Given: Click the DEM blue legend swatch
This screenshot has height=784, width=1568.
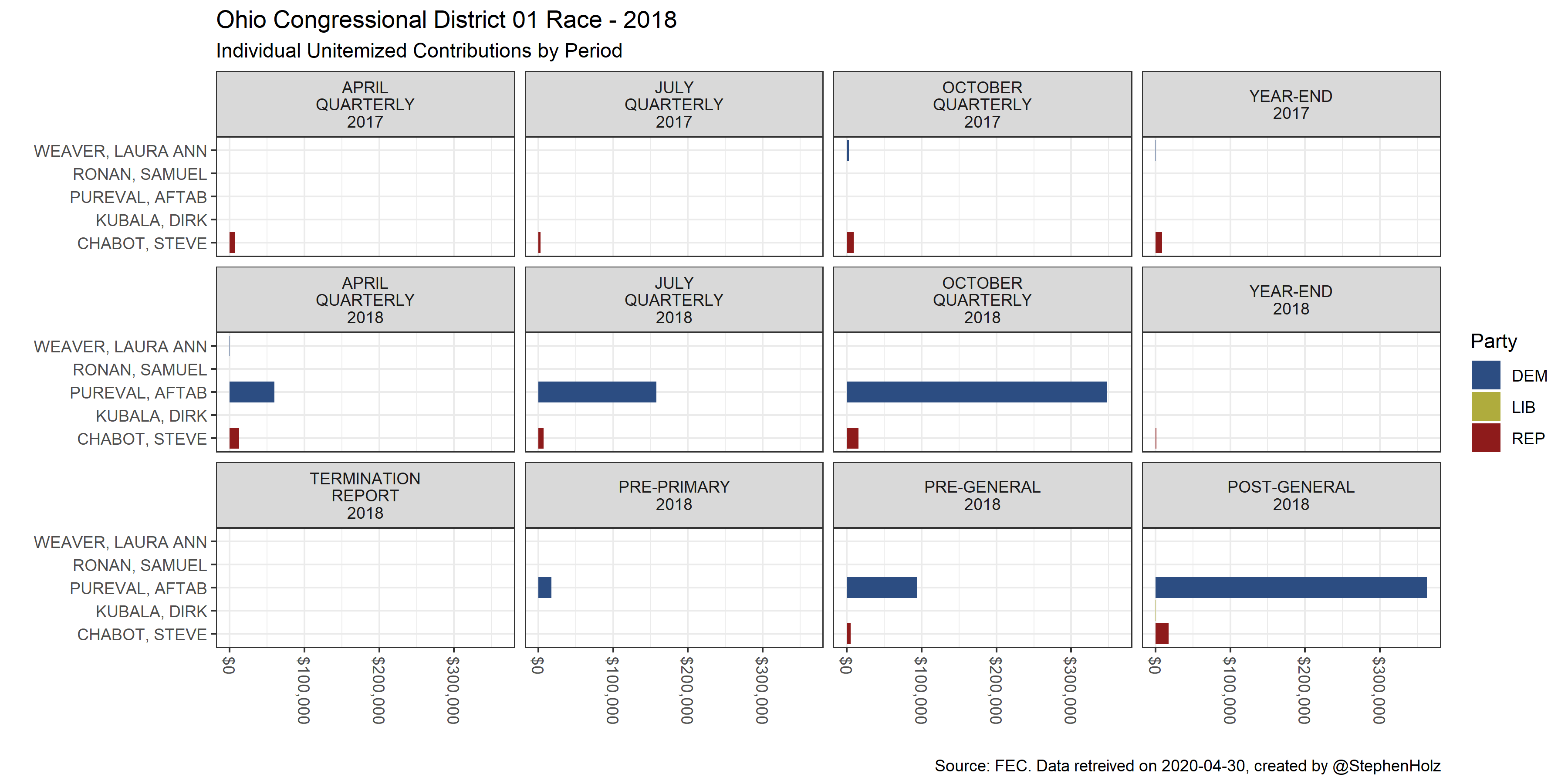Looking at the screenshot, I should click(1485, 375).
